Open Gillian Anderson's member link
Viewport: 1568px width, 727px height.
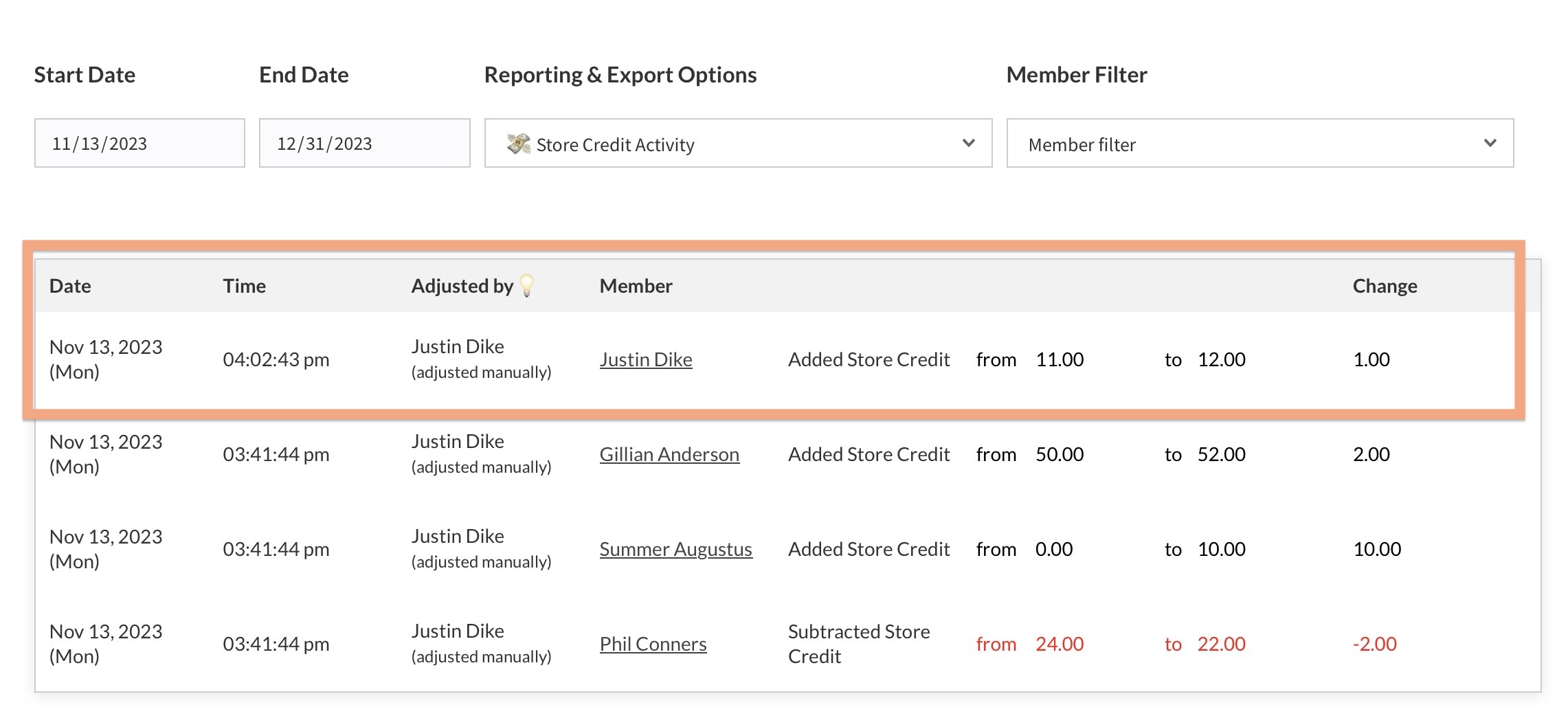[x=669, y=454]
